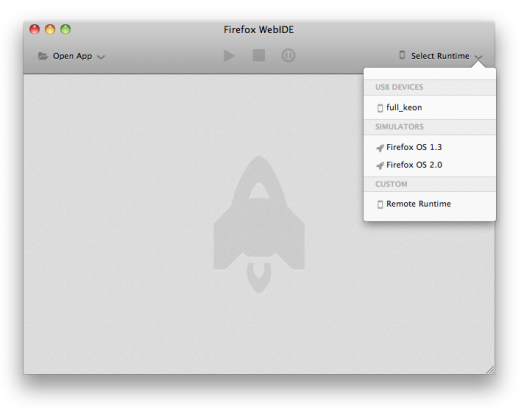Click the device icon beside Remote Runtime
This screenshot has width=524, height=411.
(x=380, y=204)
